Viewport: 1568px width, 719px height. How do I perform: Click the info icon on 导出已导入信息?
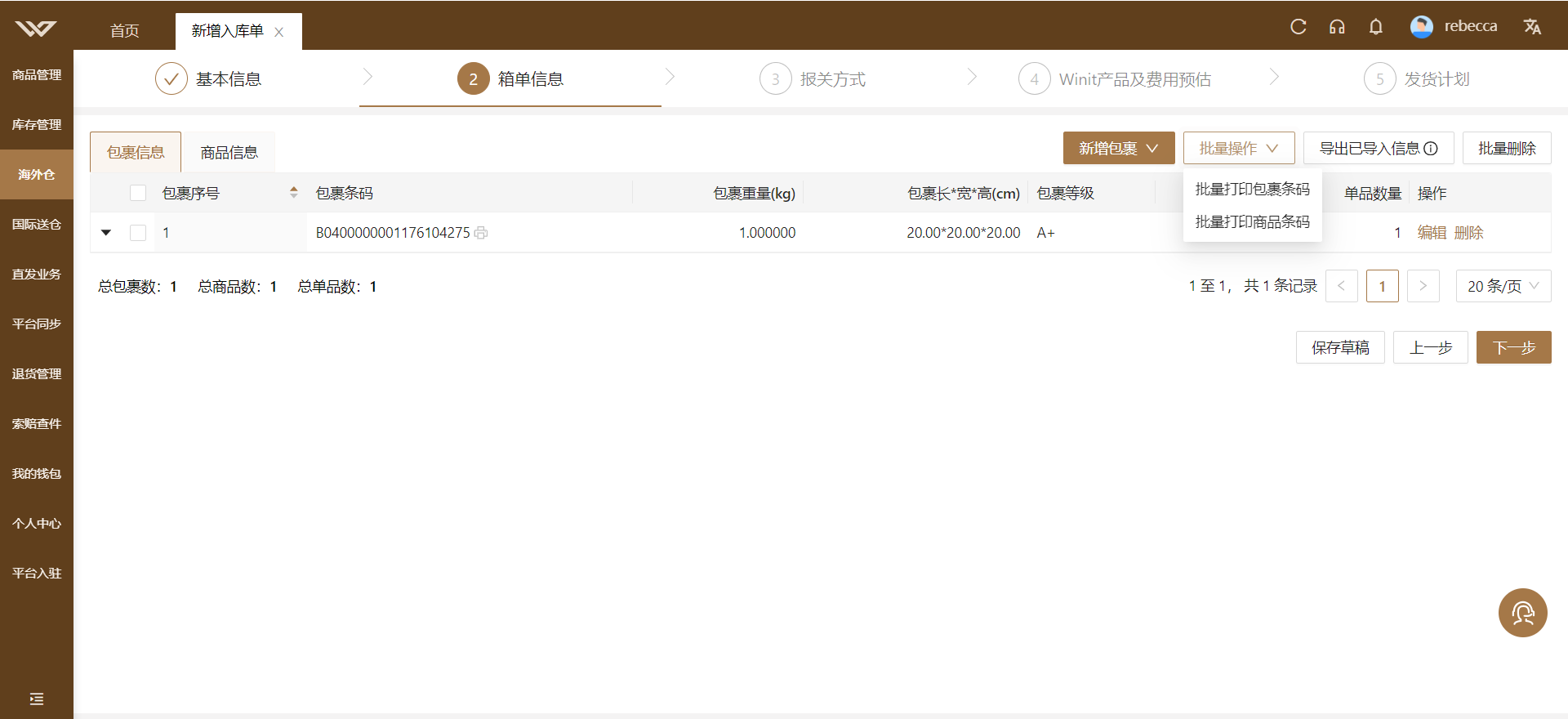coord(1431,149)
